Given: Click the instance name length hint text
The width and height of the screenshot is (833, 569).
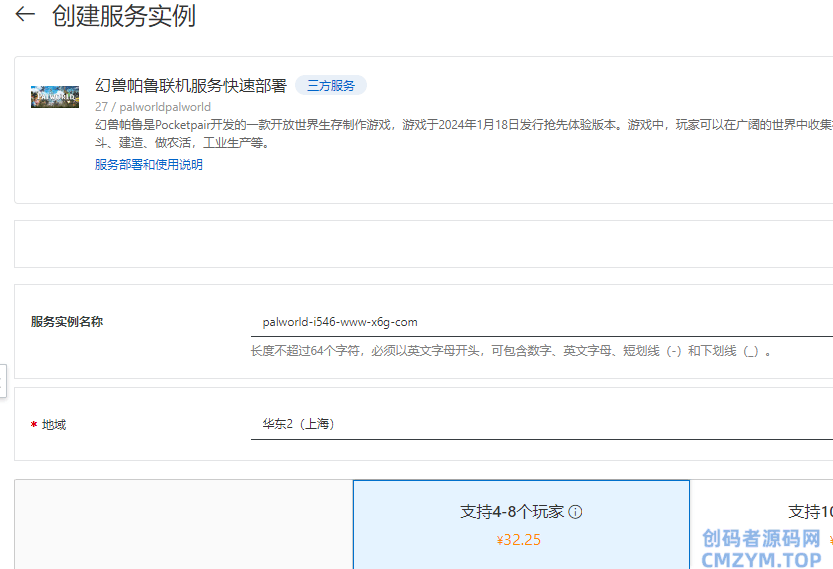Looking at the screenshot, I should coord(510,351).
